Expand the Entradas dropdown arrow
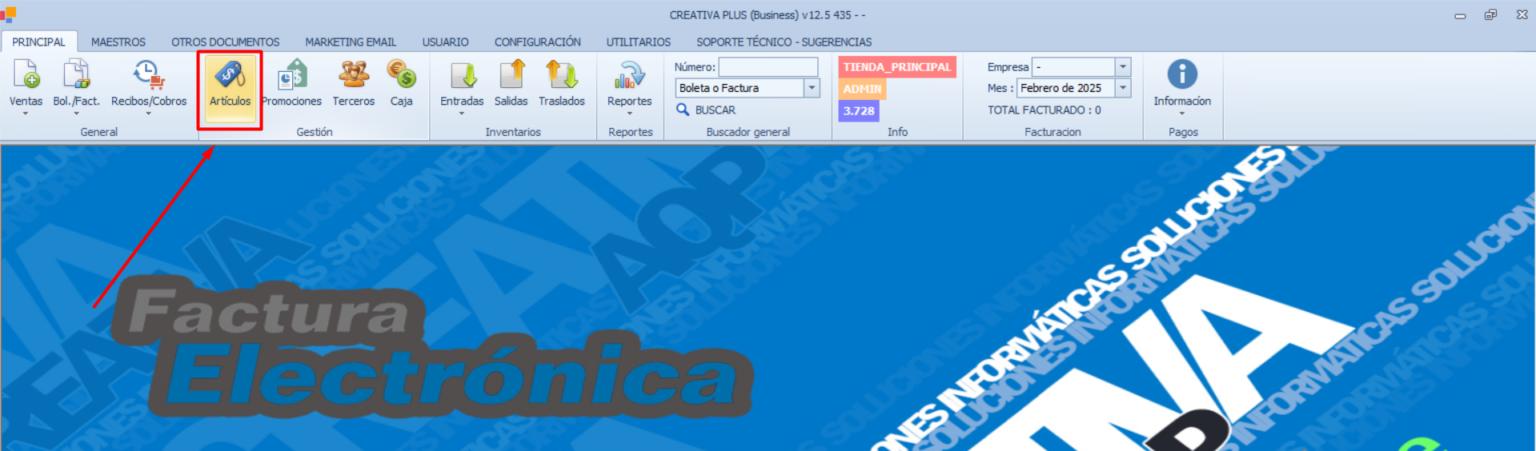Viewport: 1536px width, 451px height. [462, 113]
